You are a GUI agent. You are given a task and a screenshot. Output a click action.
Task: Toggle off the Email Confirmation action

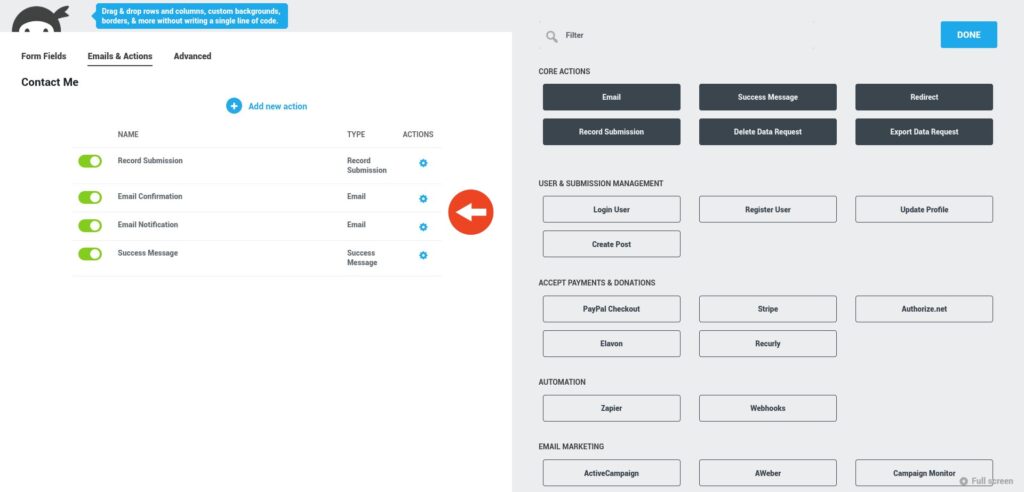(90, 198)
